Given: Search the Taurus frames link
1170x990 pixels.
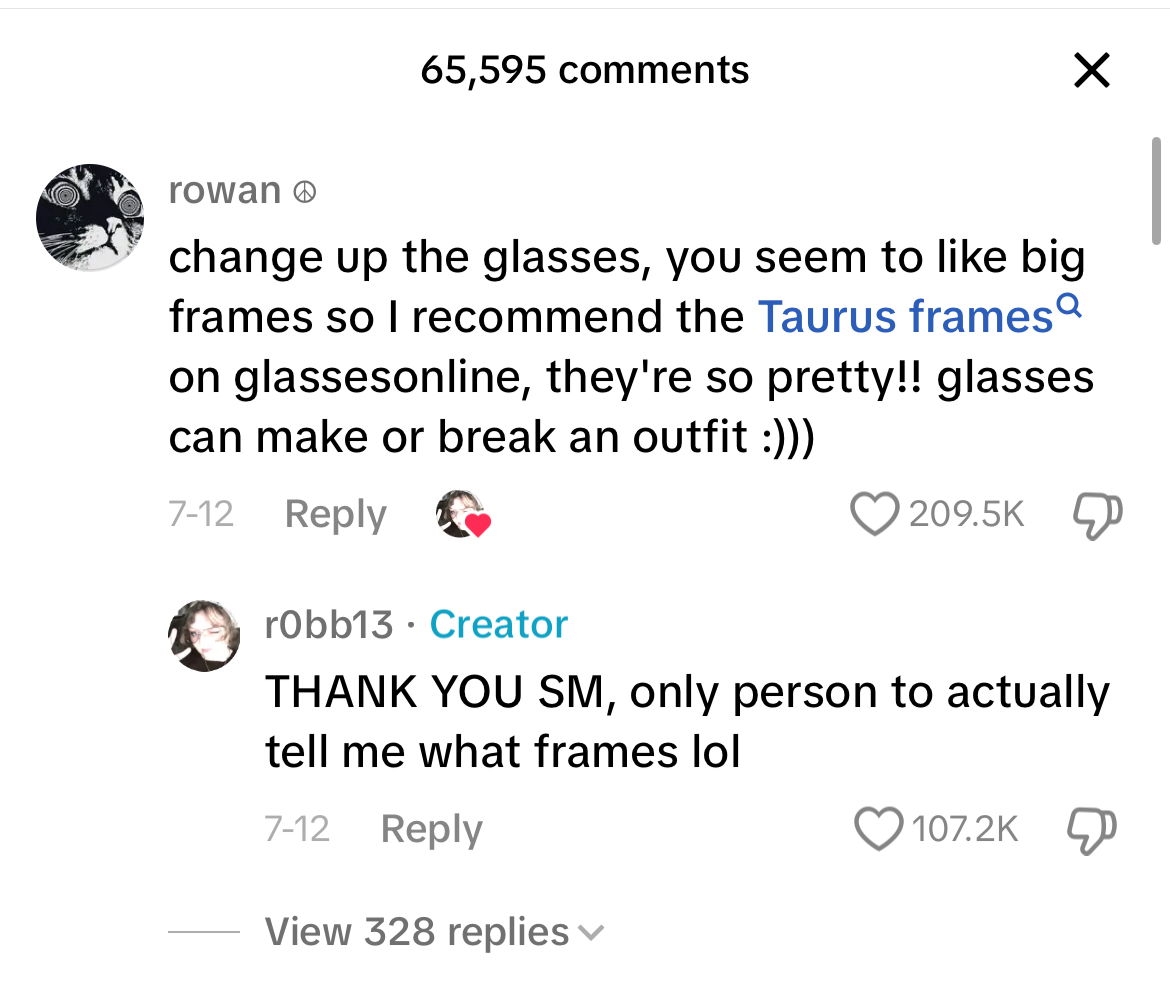Looking at the screenshot, I should point(905,316).
